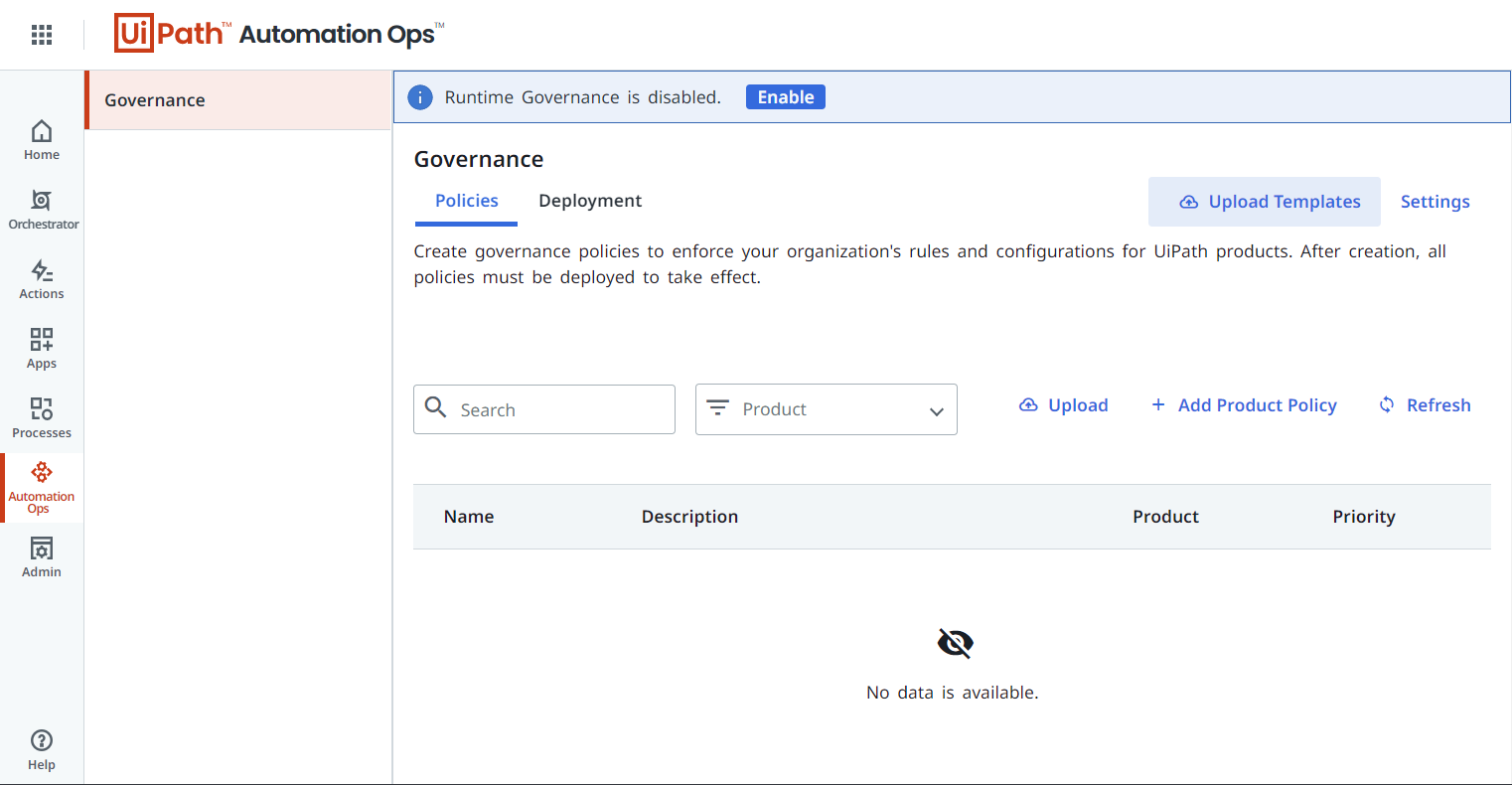Refresh the policies list
The height and width of the screenshot is (785, 1512).
[x=1425, y=405]
